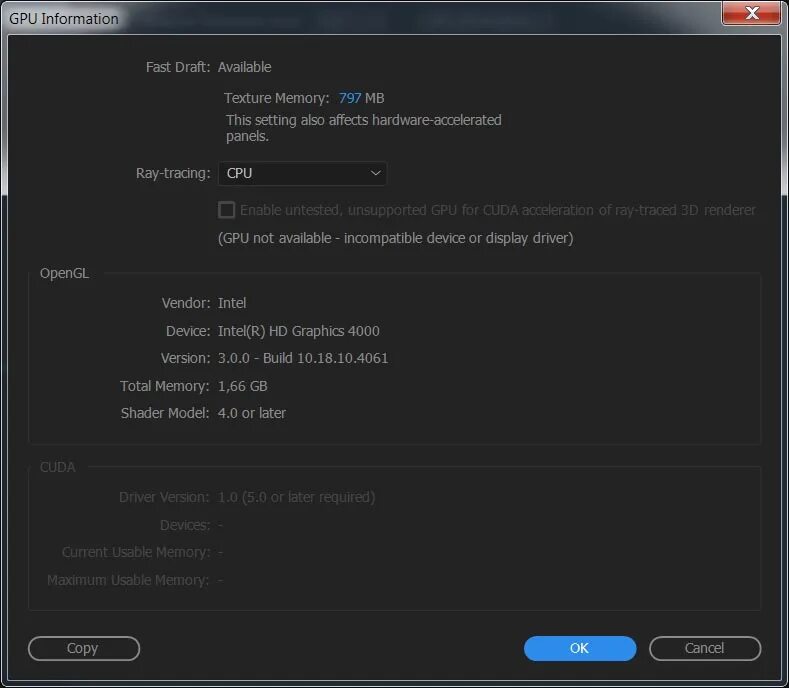This screenshot has height=688, width=789.
Task: Click the GPU not available message
Action: point(396,238)
